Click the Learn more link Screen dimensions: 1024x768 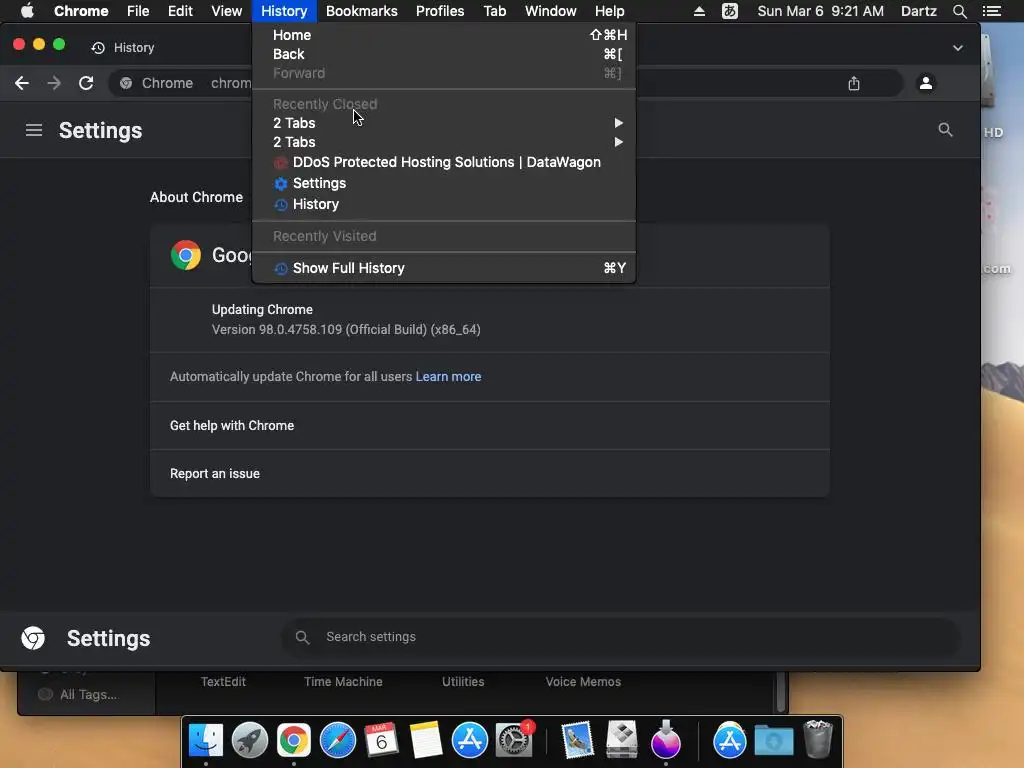pyautogui.click(x=448, y=376)
